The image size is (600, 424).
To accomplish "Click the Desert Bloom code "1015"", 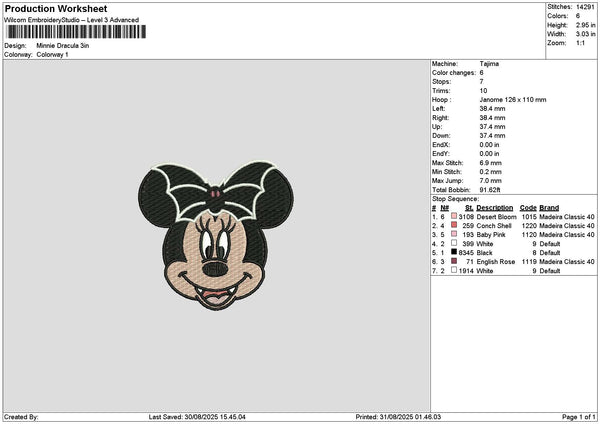I will point(529,217).
